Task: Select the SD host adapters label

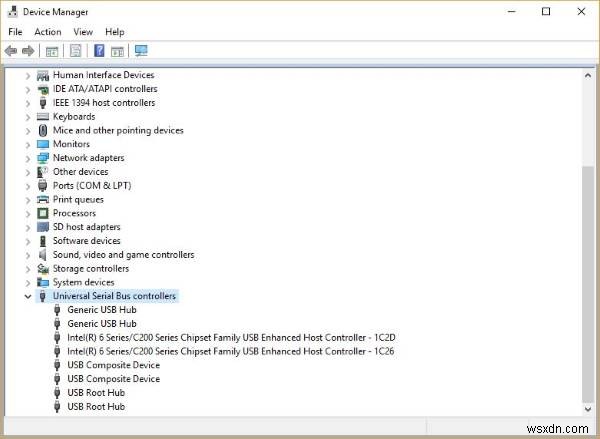Action: pos(86,227)
